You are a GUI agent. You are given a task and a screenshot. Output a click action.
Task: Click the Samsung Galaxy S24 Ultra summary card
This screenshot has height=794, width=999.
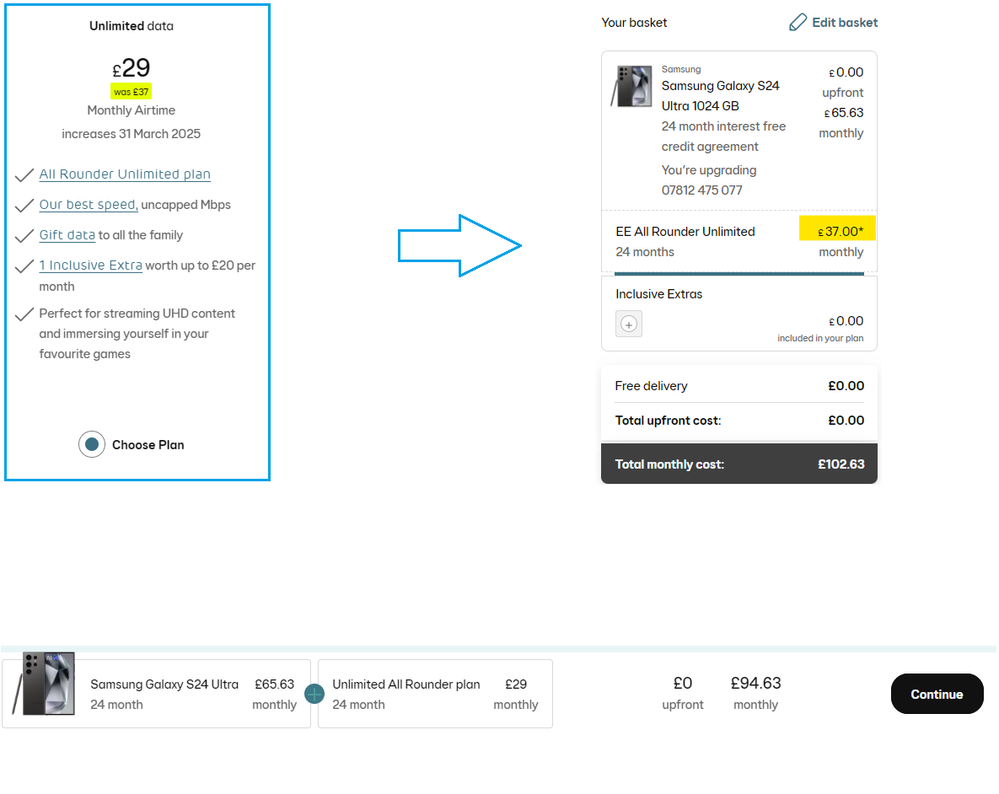(x=156, y=694)
